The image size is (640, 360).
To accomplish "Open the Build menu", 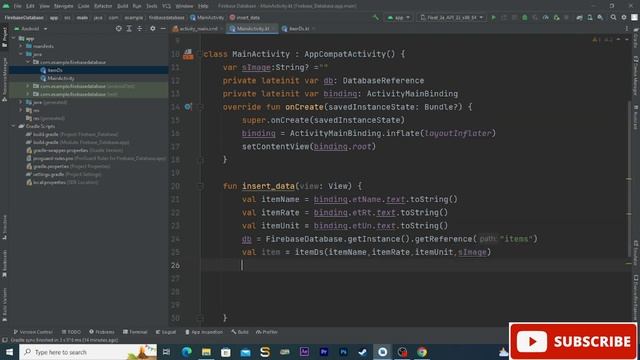I will [122, 6].
